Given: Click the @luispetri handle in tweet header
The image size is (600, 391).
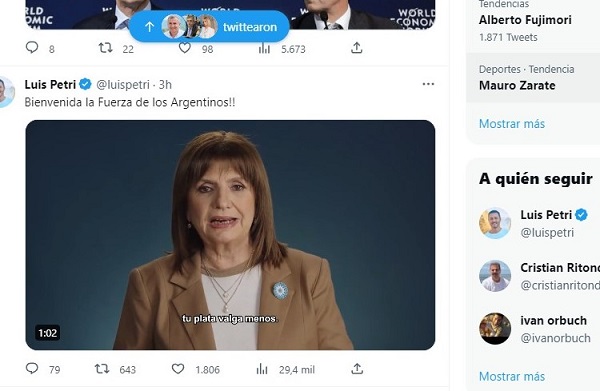Looking at the screenshot, I should click(x=122, y=85).
